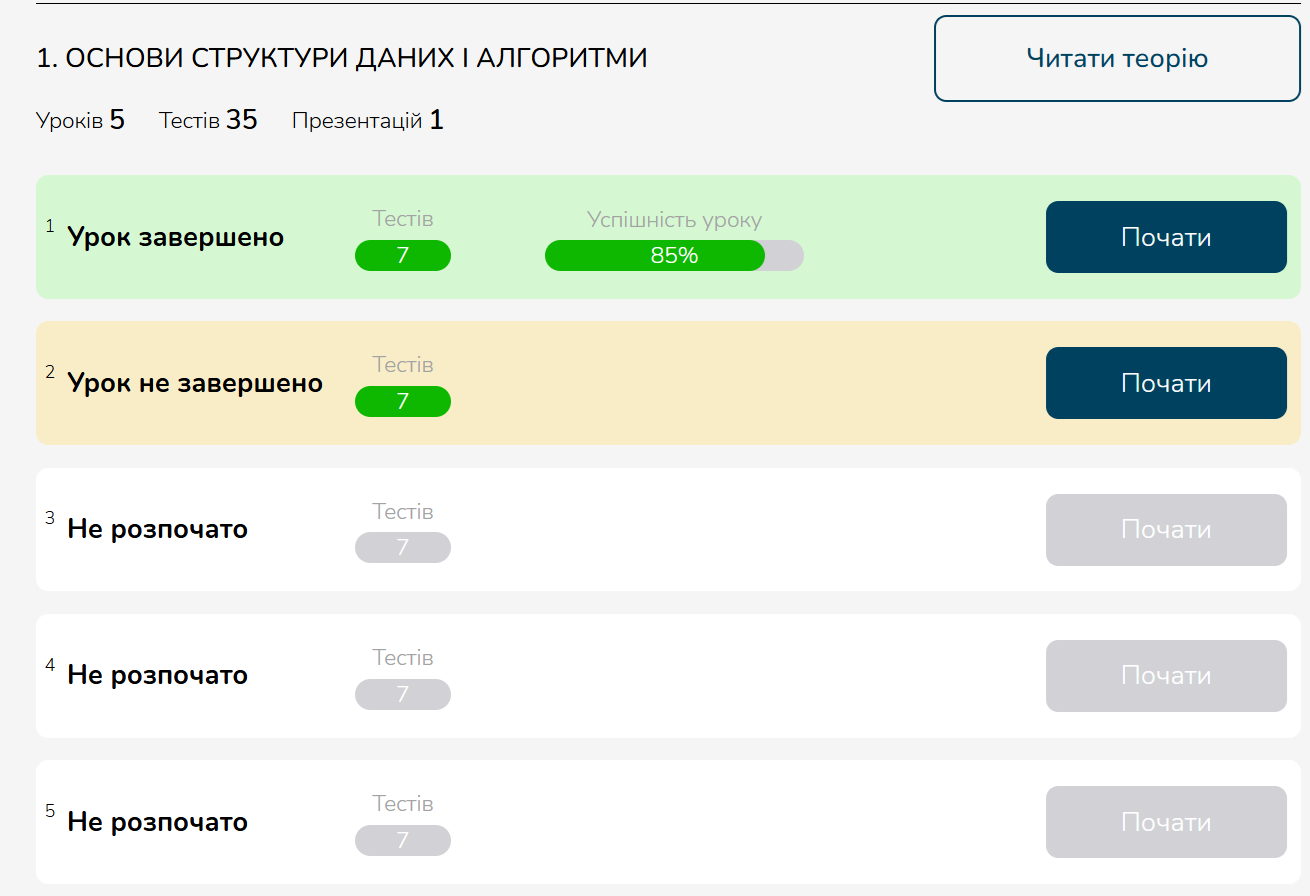This screenshot has width=1310, height=896.
Task: Select the "Не розпочато" label in lesson 4
Action: coord(157,676)
